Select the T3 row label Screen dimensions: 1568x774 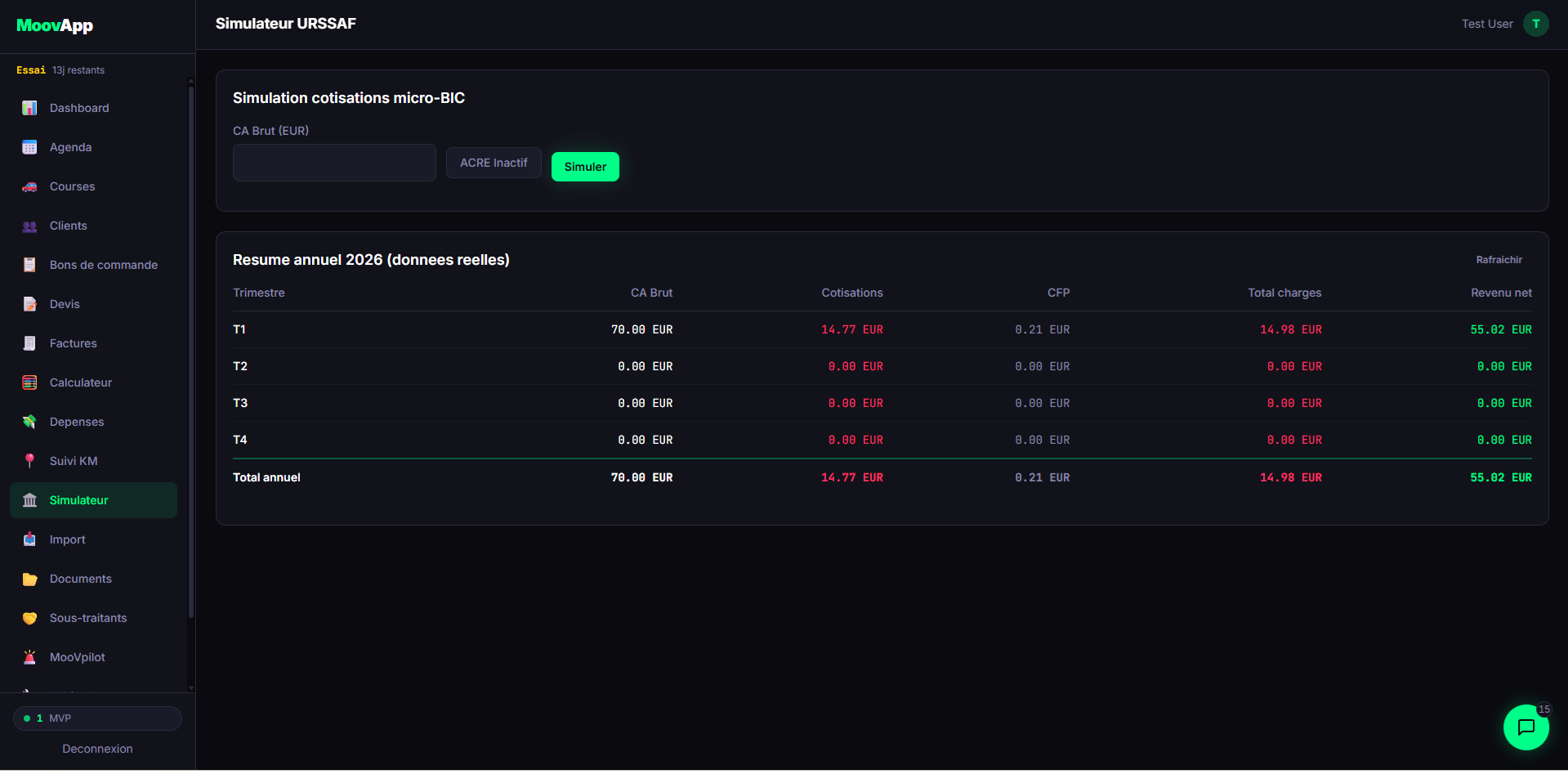240,403
